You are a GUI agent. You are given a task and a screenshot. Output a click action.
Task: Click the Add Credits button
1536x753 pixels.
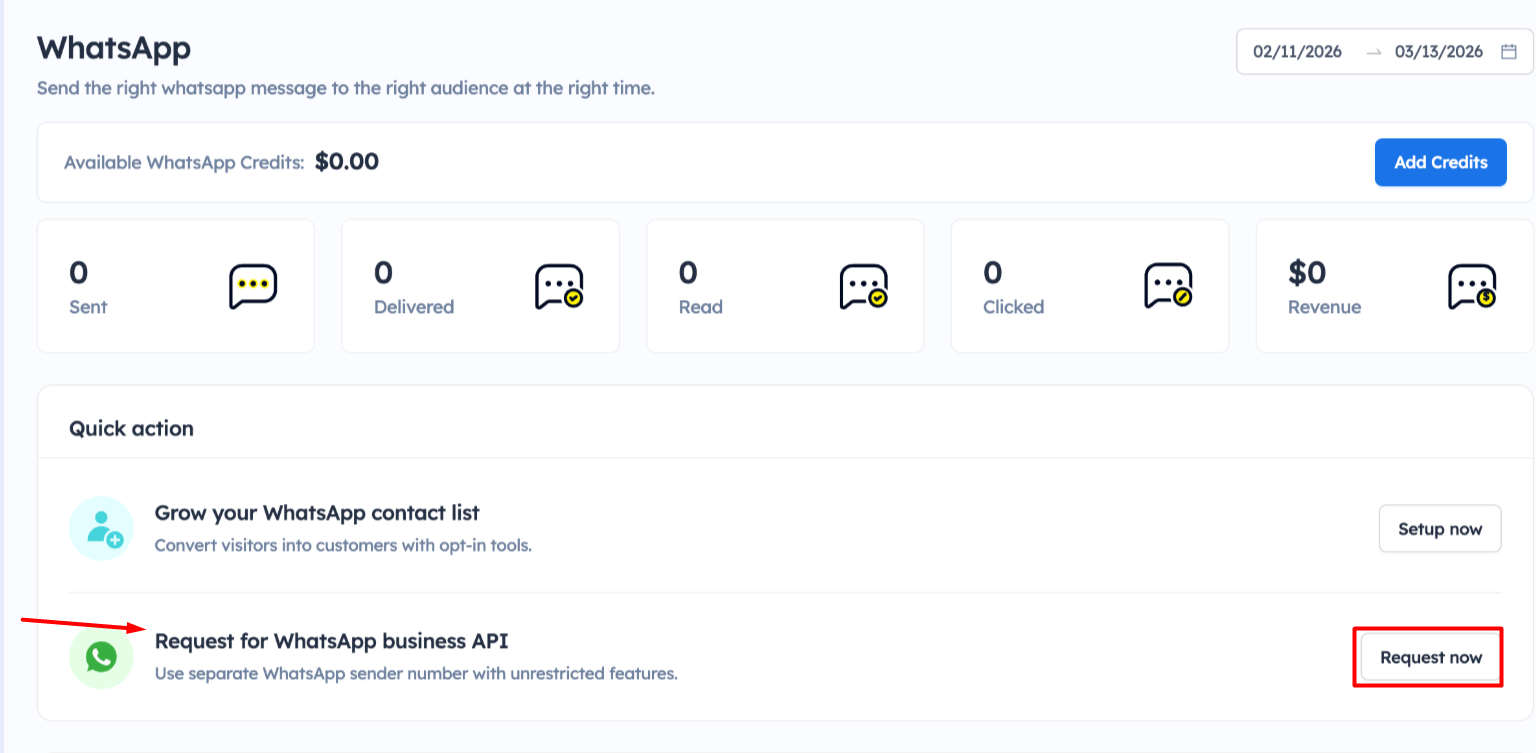1440,162
